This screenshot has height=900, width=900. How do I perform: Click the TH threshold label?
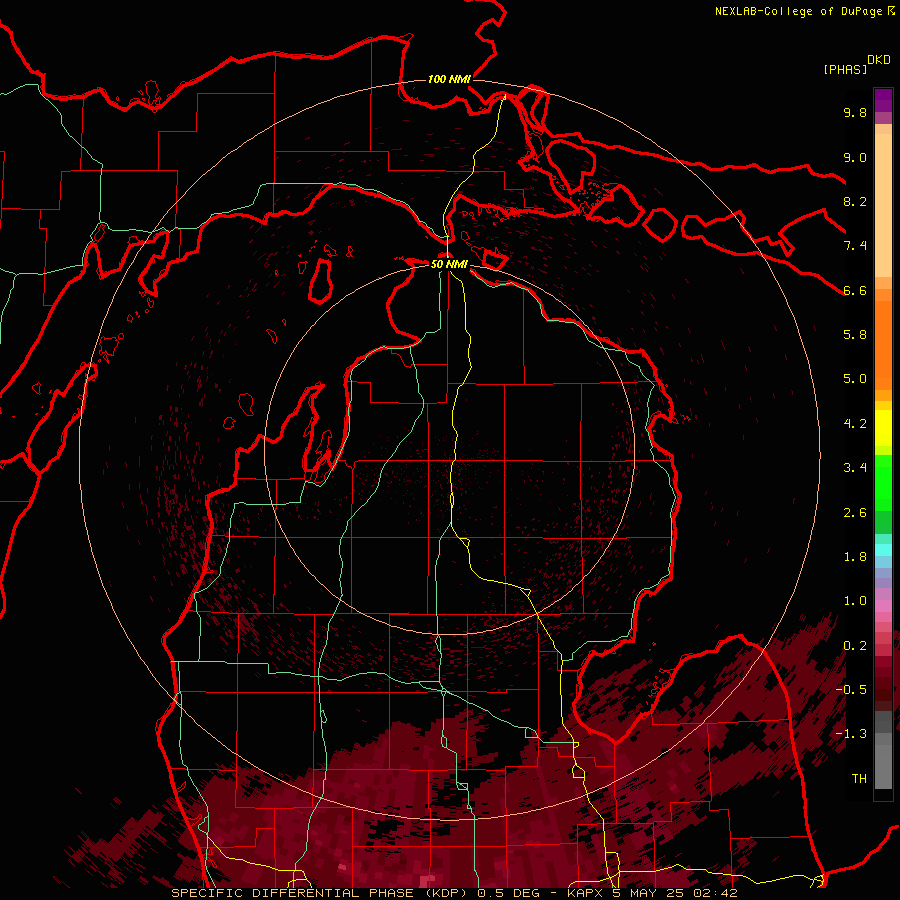859,779
